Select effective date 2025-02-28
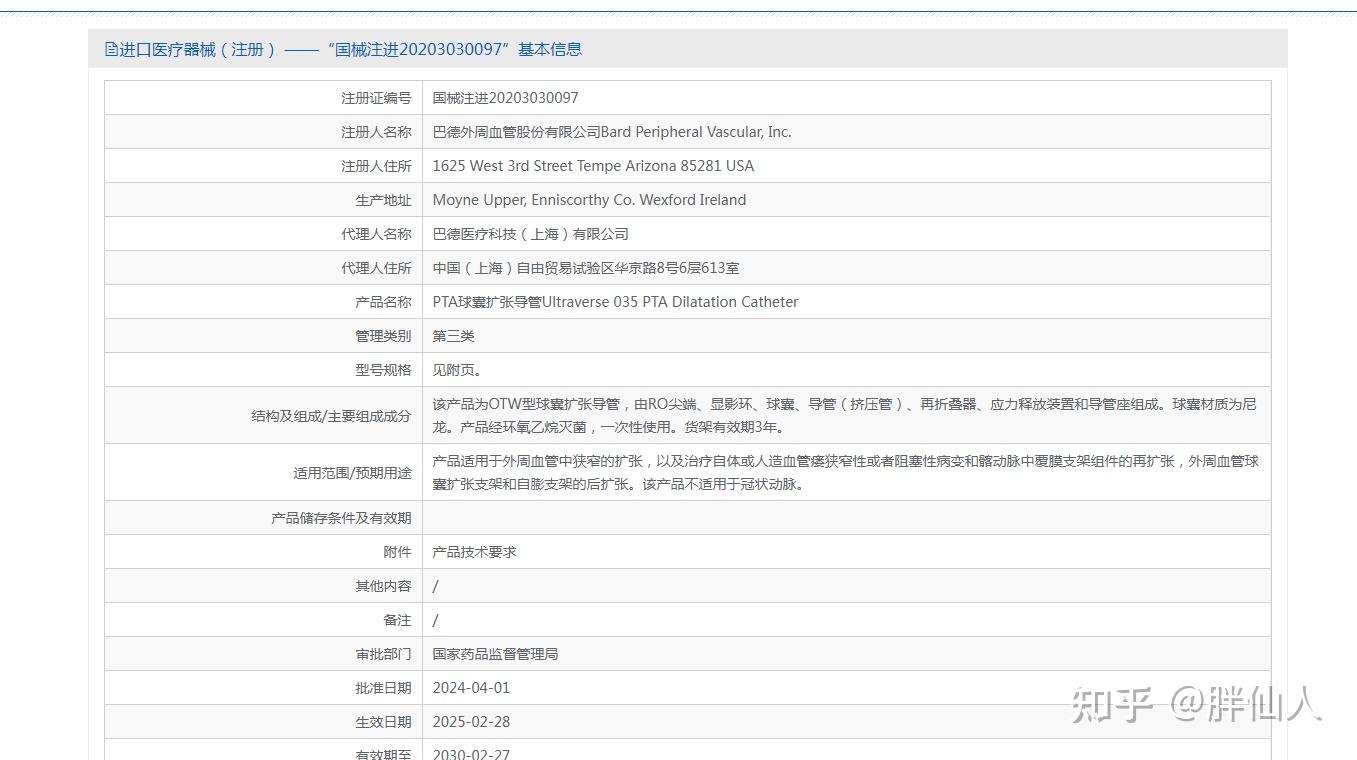This screenshot has height=760, width=1357. [471, 722]
